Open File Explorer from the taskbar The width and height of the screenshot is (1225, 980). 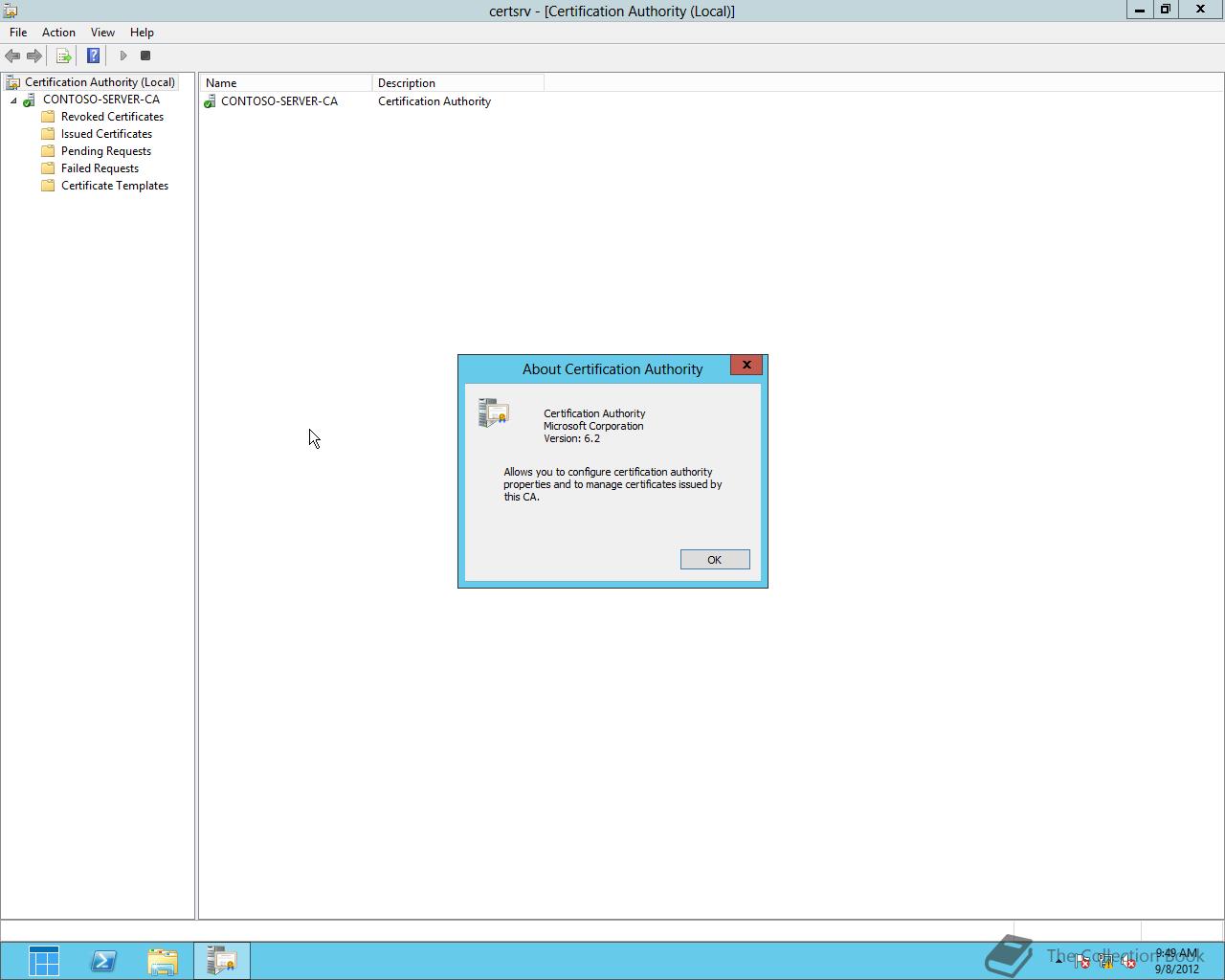pos(163,961)
